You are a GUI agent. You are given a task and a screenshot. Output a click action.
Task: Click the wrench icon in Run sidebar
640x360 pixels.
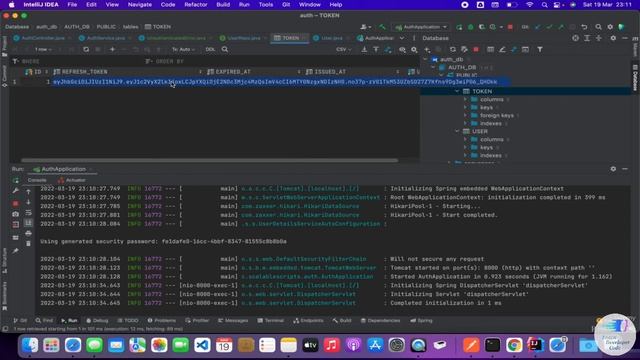[x=16, y=191]
